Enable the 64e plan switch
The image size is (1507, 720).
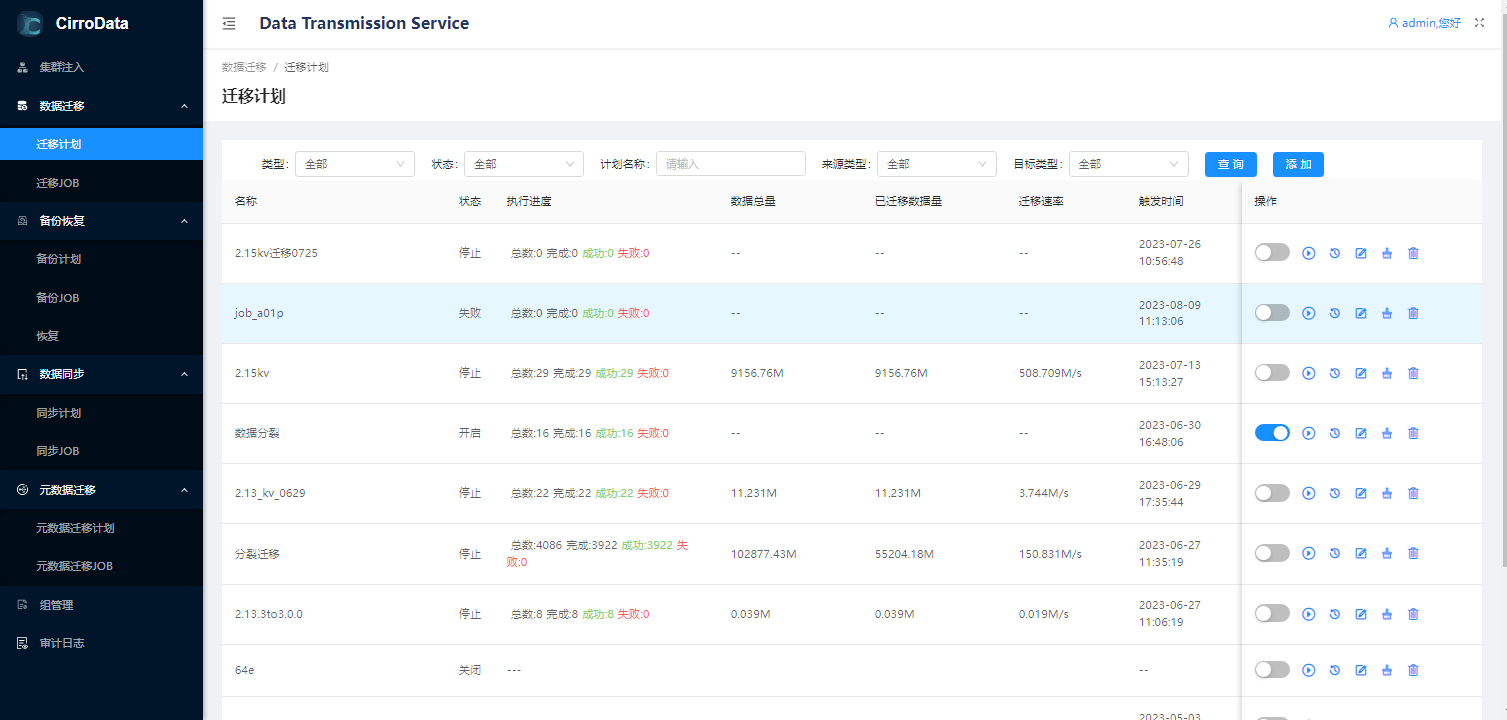pyautogui.click(x=1272, y=670)
